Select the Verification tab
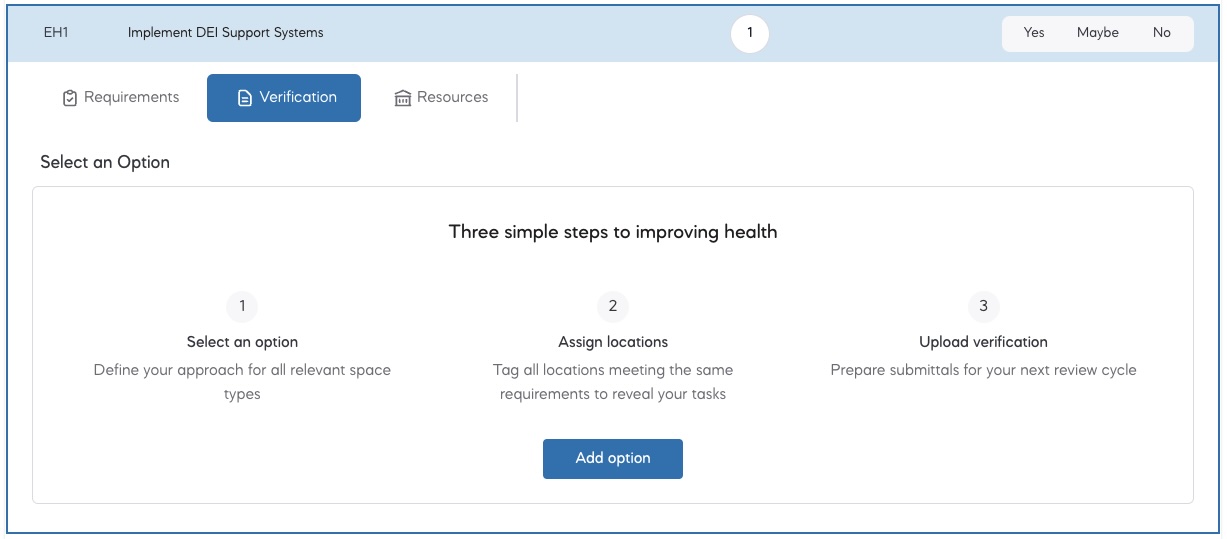Image resolution: width=1227 pixels, height=539 pixels. click(284, 98)
